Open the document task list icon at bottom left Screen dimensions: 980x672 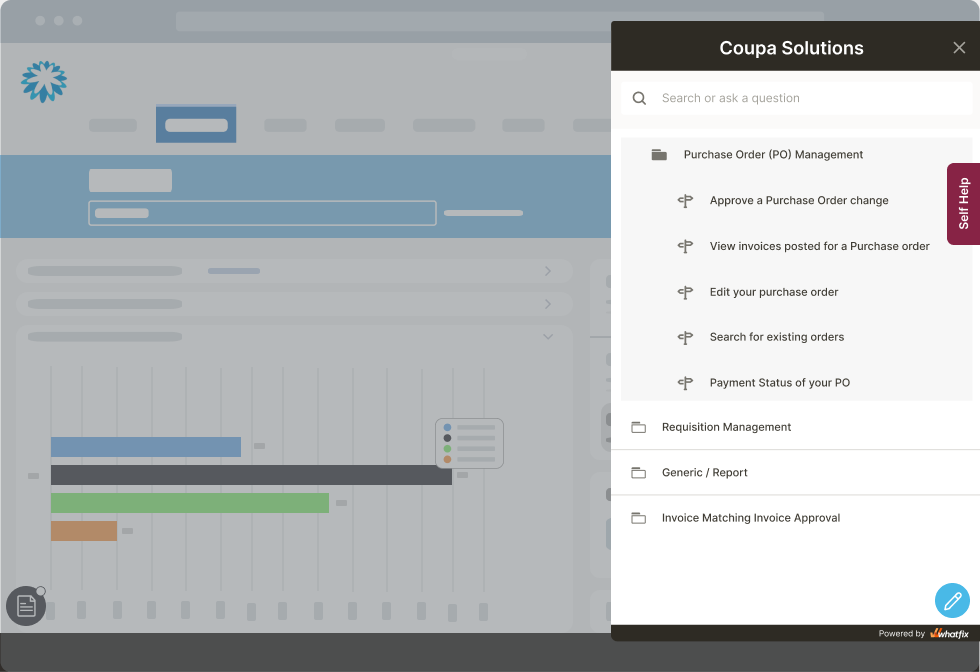[x=26, y=606]
